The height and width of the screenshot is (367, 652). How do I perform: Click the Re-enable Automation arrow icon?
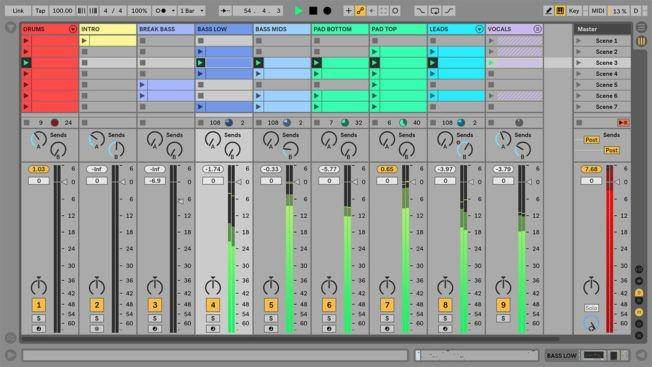tap(372, 11)
